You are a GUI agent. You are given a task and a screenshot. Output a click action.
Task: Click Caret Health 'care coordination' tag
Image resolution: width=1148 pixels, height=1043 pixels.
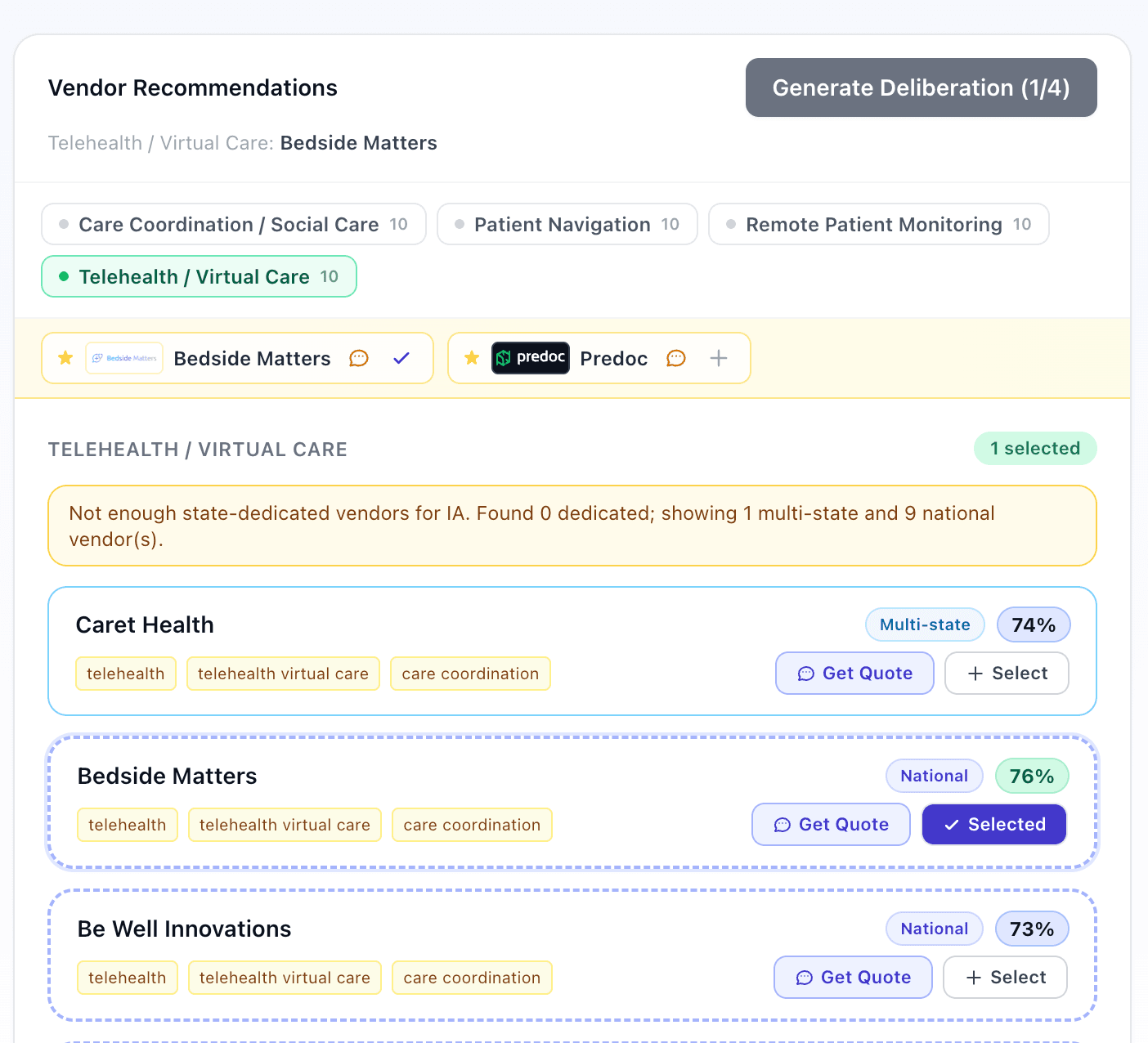tap(470, 674)
